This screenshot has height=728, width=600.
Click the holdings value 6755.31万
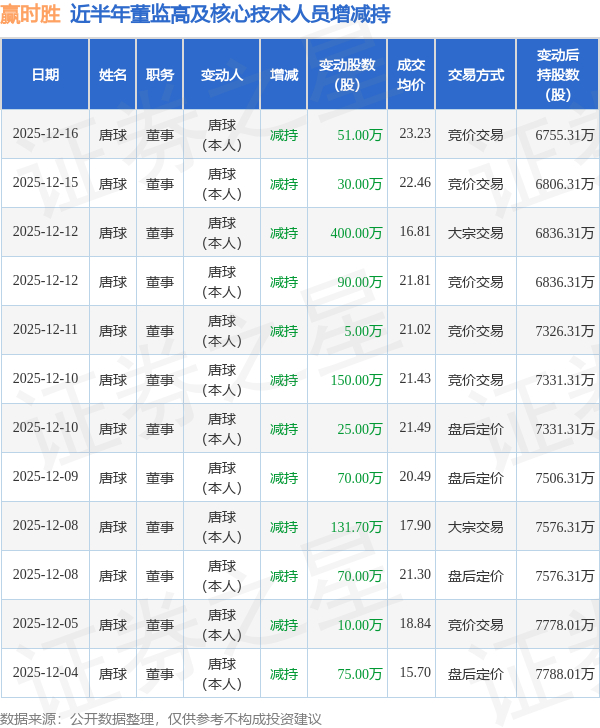click(565, 135)
